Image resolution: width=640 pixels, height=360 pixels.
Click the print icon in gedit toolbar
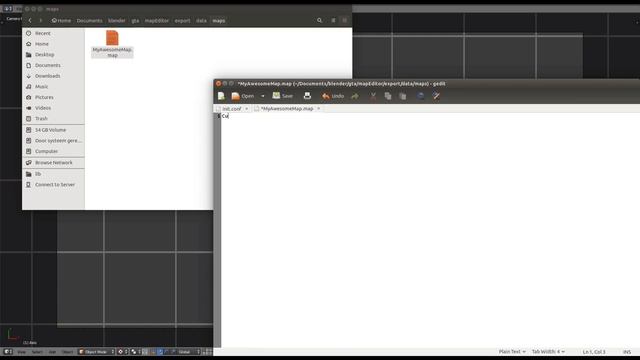pos(307,96)
